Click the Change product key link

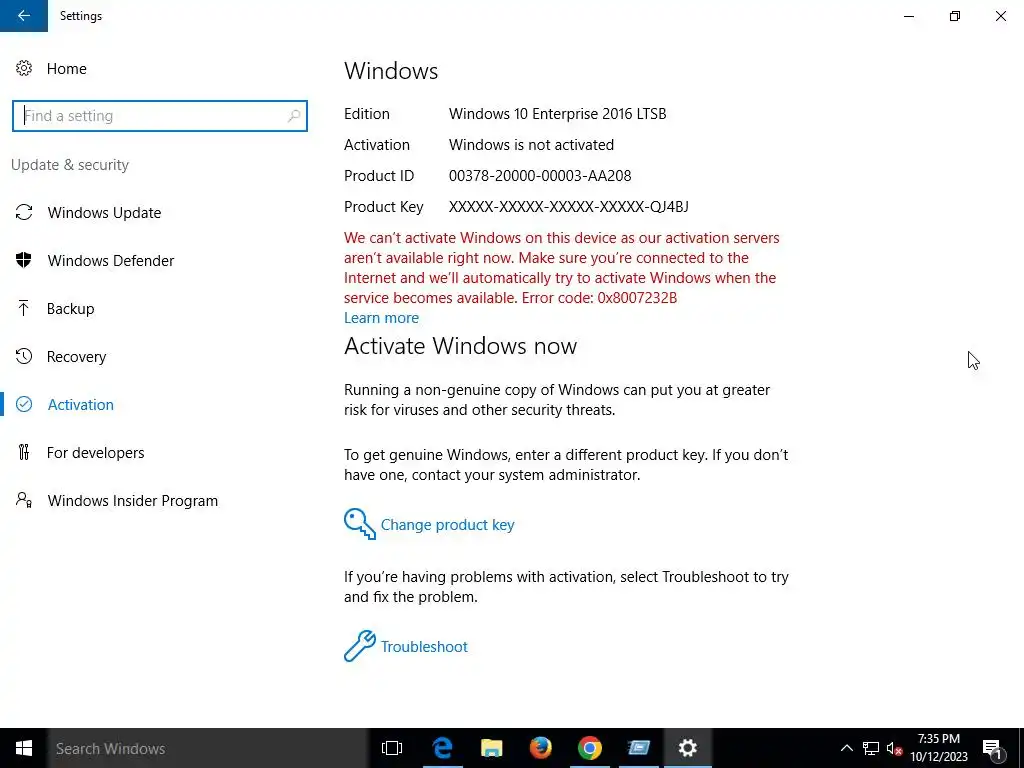[447, 525]
